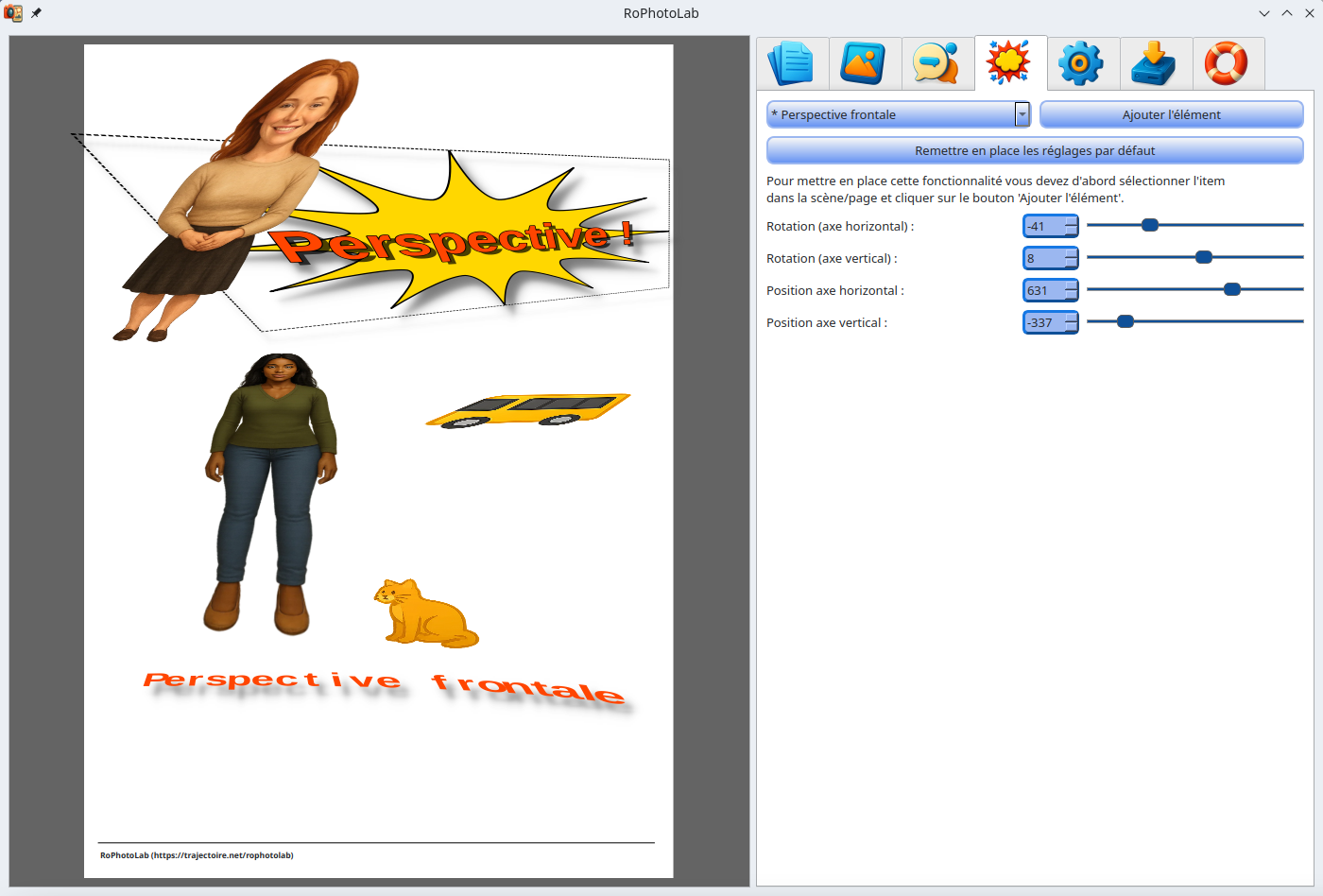Click the Position axe horizontal spinner arrows

(x=1072, y=290)
